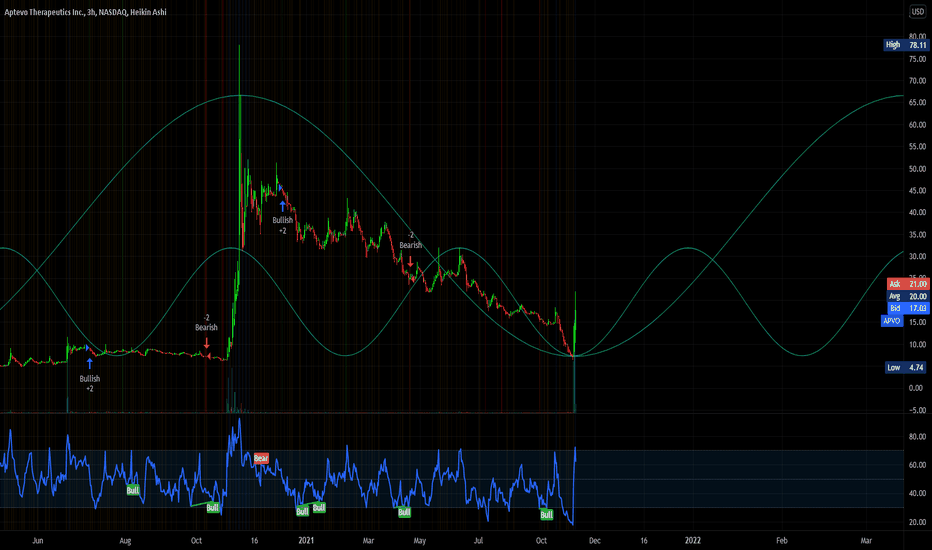
Task: Click the 65.00 price axis value
Action: [x=917, y=103]
